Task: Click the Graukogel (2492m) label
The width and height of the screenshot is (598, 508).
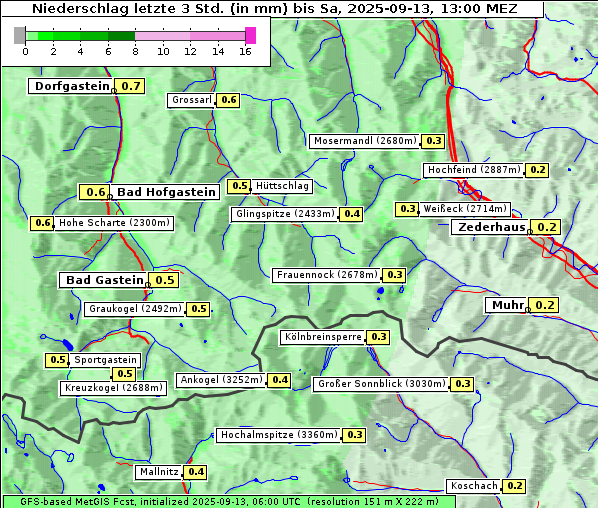Action: pyautogui.click(x=135, y=309)
